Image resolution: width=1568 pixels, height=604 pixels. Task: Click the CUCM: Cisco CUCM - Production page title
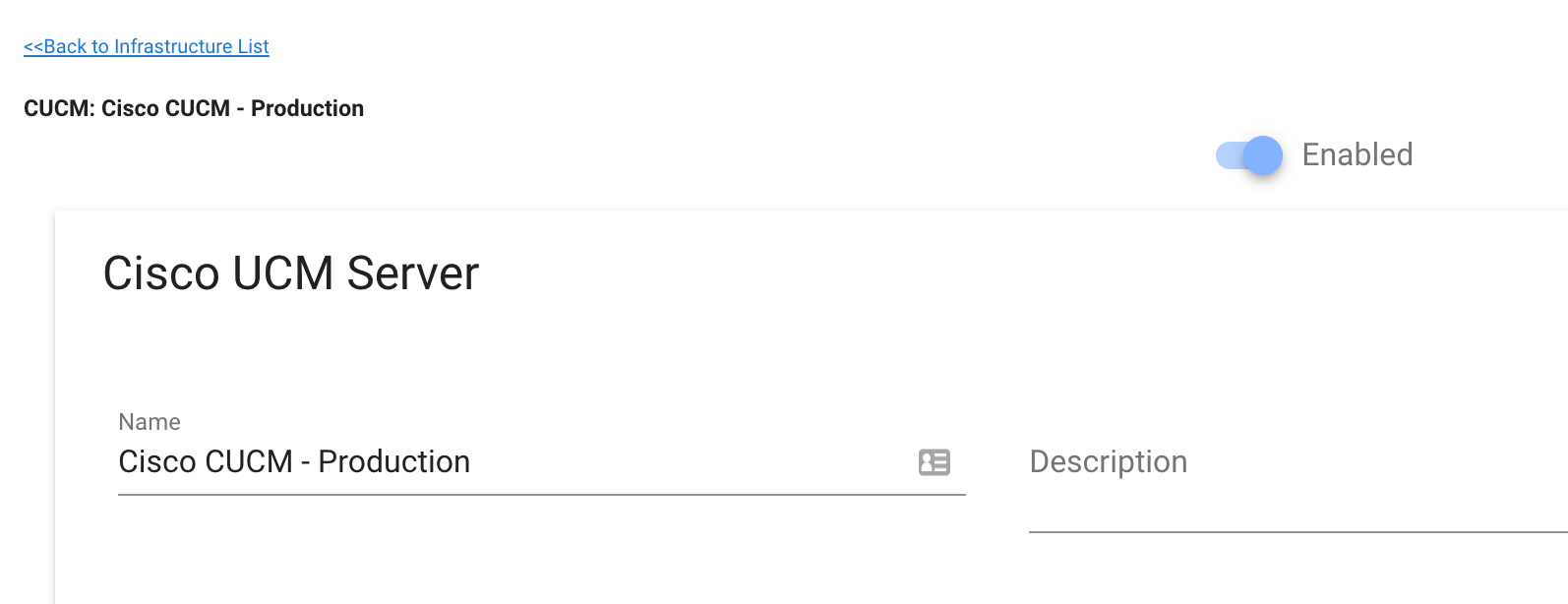tap(194, 108)
